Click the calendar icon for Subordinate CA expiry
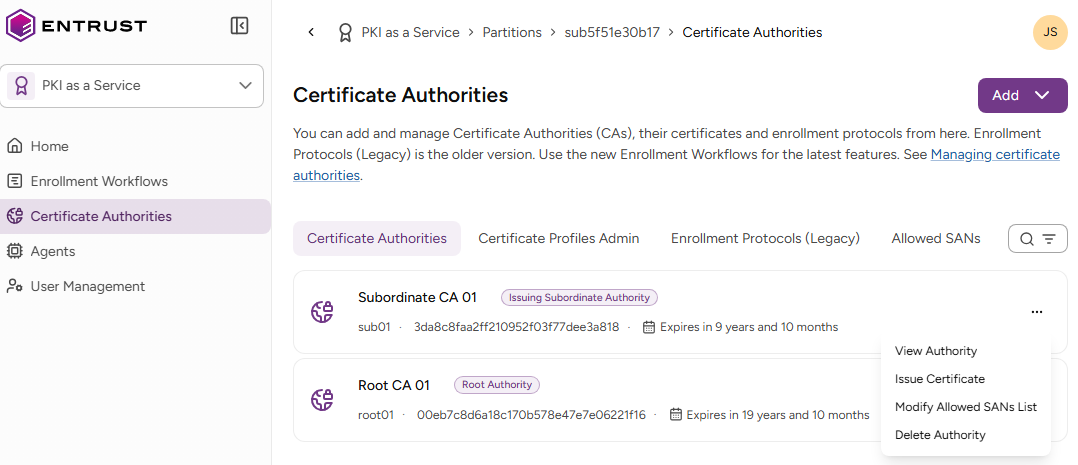The width and height of the screenshot is (1078, 465). click(648, 327)
